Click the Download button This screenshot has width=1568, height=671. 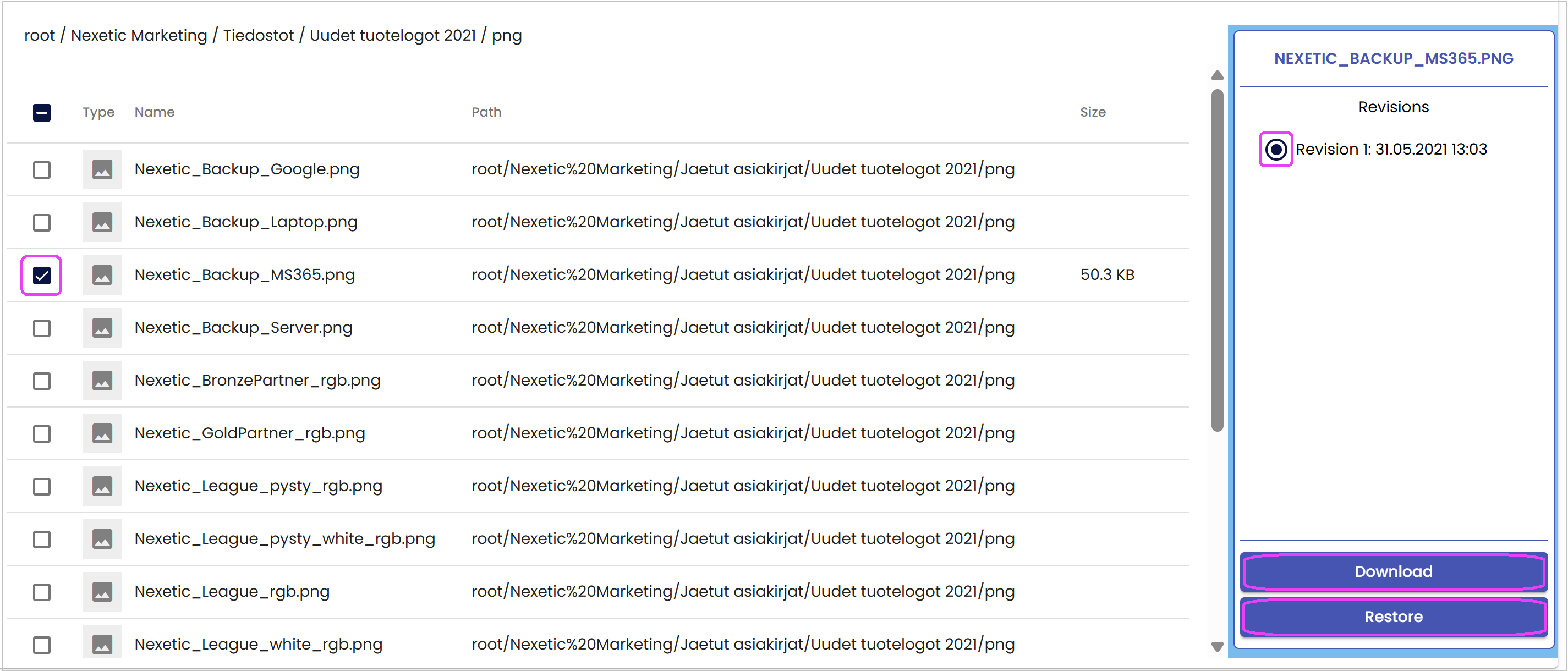coord(1393,572)
